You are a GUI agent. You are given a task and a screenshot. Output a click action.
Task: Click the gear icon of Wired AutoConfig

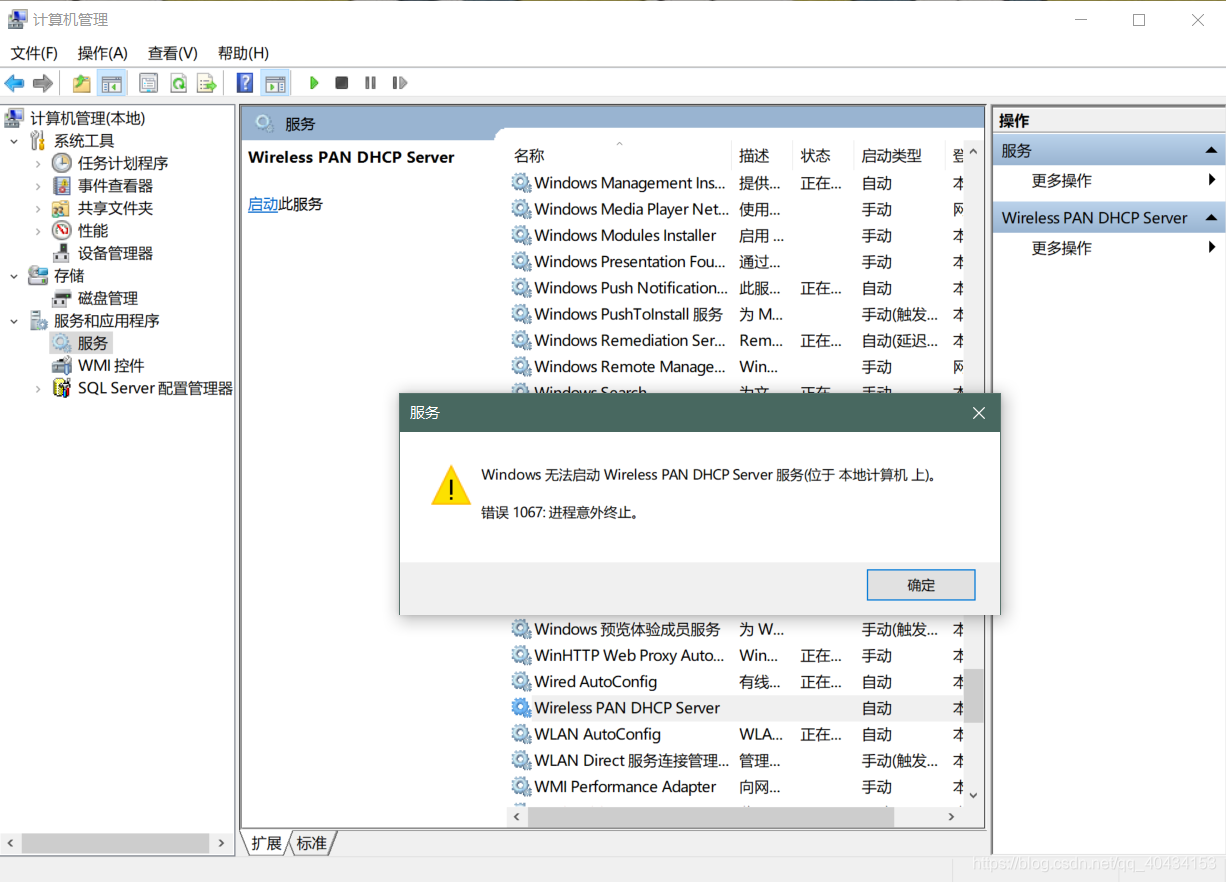(521, 682)
